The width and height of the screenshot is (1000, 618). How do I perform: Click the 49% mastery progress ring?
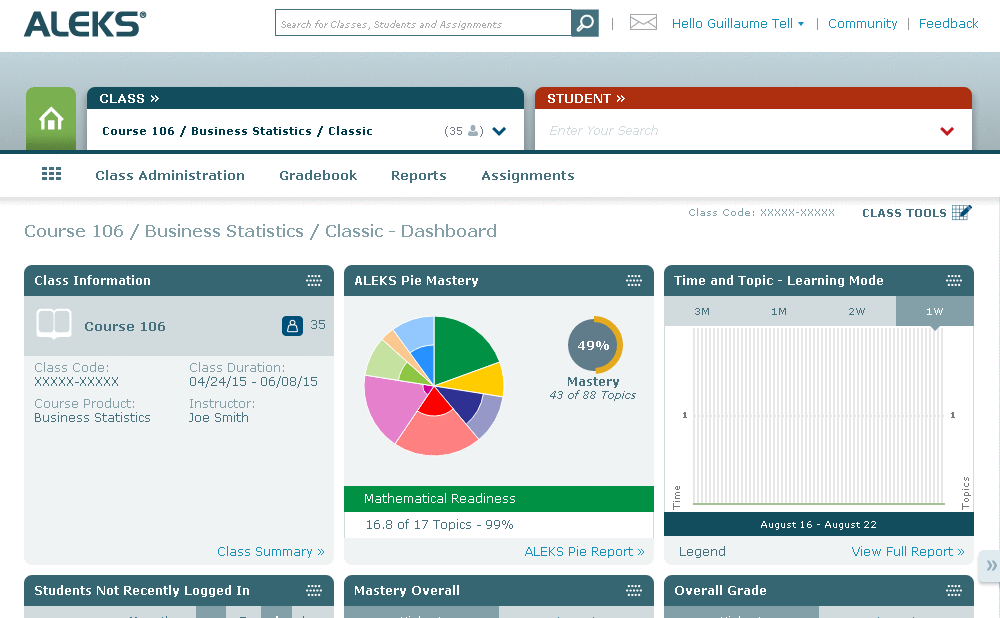594,345
